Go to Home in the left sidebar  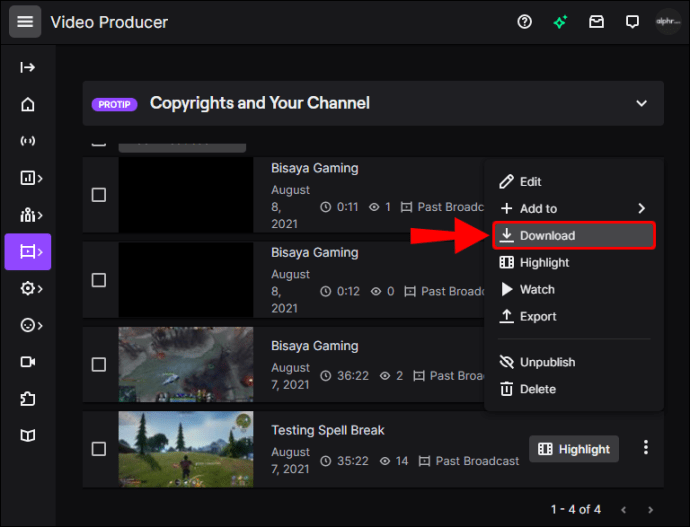coord(28,105)
